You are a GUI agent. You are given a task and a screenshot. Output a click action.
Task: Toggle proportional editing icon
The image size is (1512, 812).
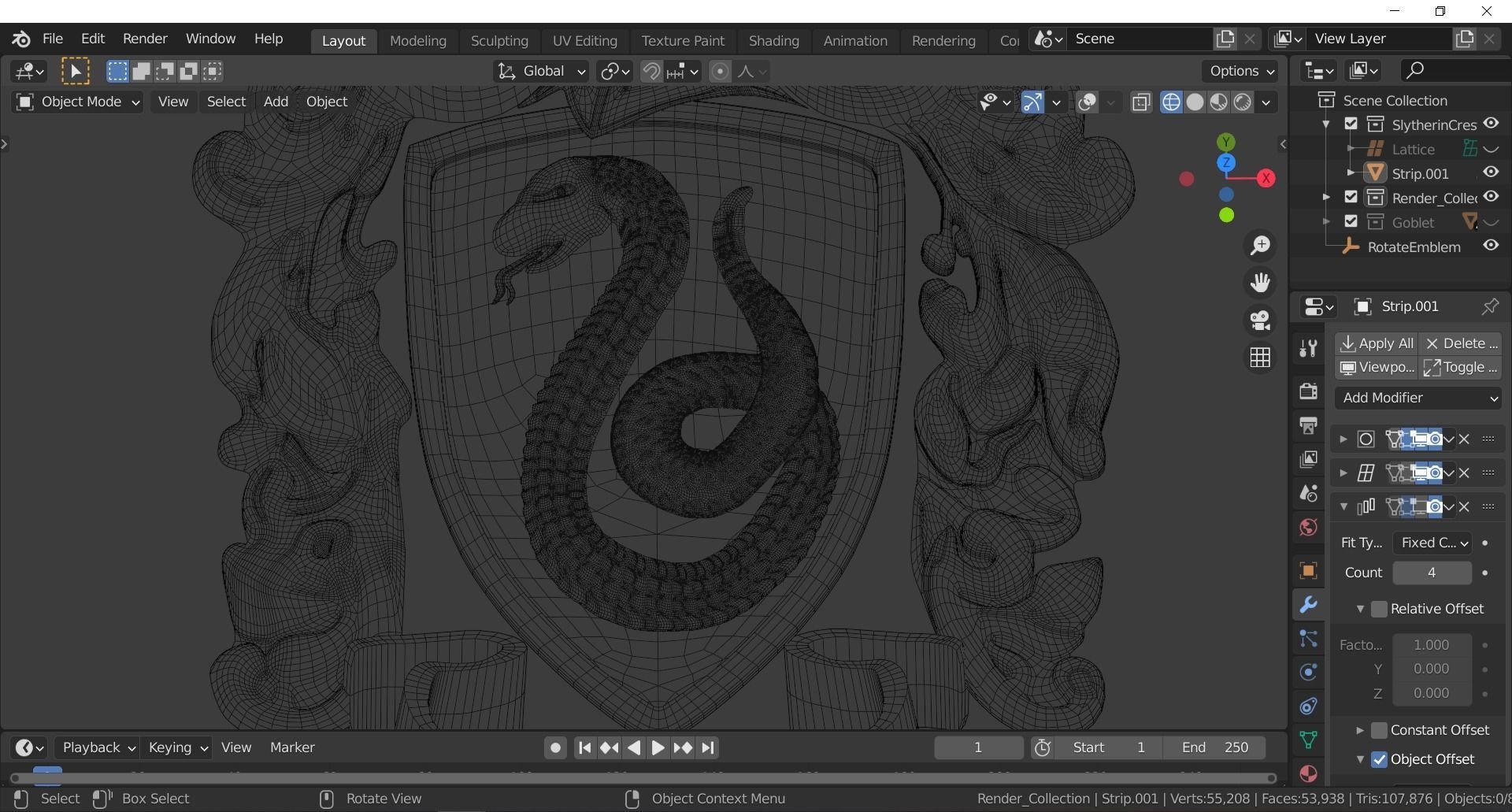(x=720, y=72)
